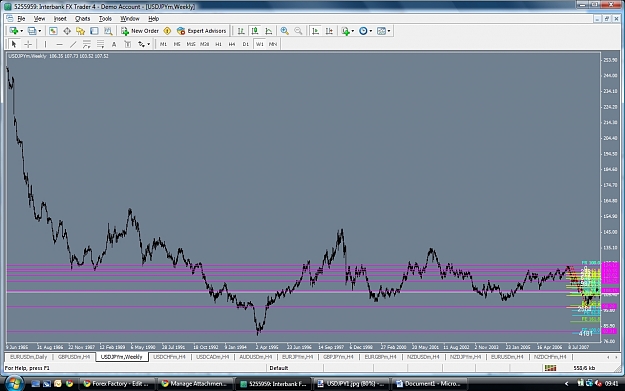
Task: Select the Trendline drawing tool
Action: (x=73, y=44)
